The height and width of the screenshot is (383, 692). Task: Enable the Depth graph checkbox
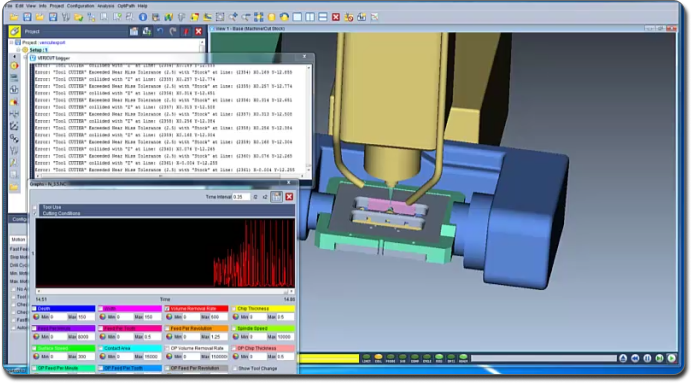(x=34, y=308)
